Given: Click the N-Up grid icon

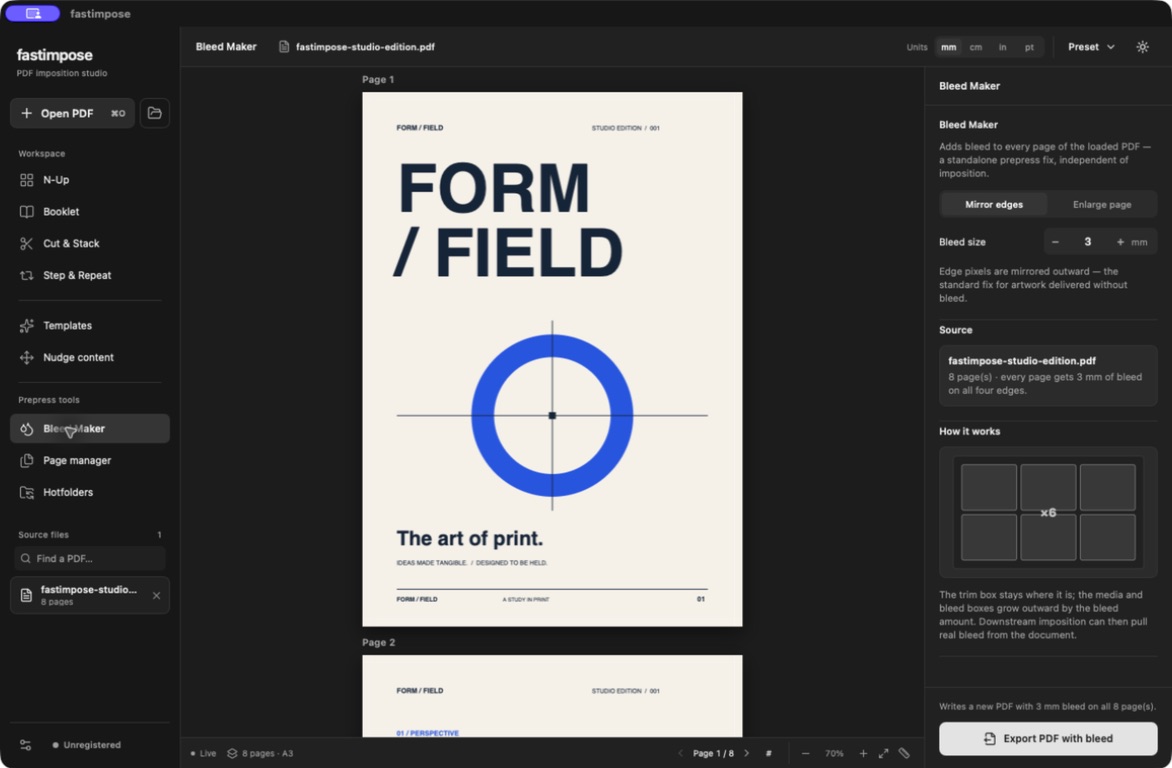Looking at the screenshot, I should click(x=27, y=179).
